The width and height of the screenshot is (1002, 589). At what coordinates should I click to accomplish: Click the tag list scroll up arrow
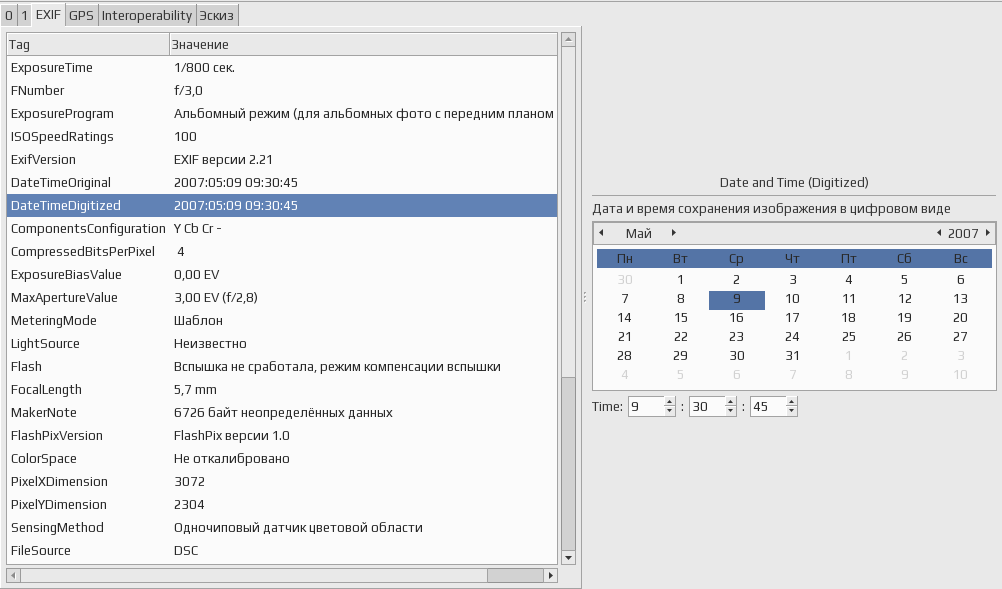pos(568,40)
